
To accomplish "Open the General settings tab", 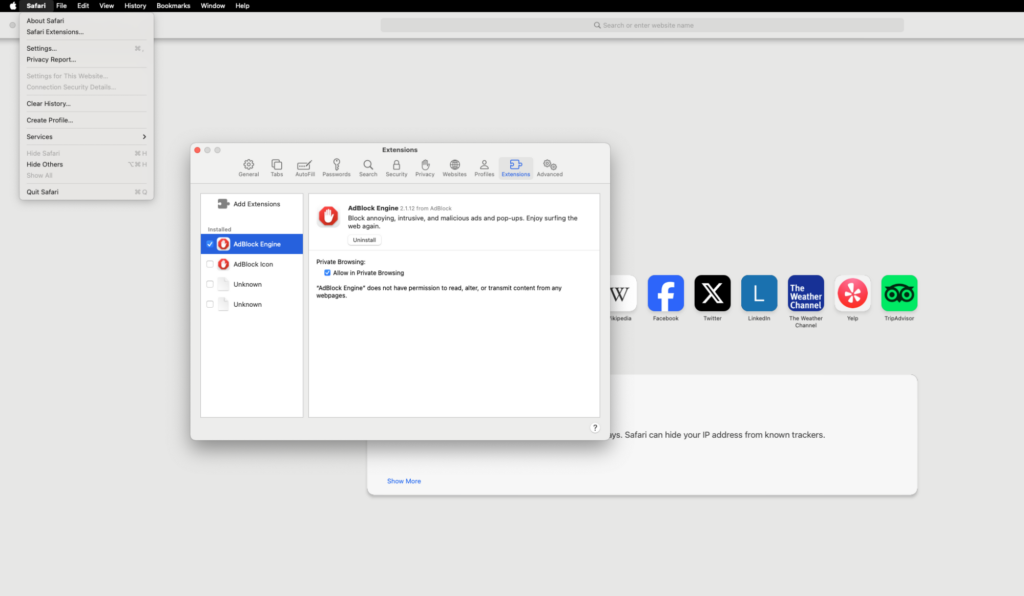I will point(248,168).
